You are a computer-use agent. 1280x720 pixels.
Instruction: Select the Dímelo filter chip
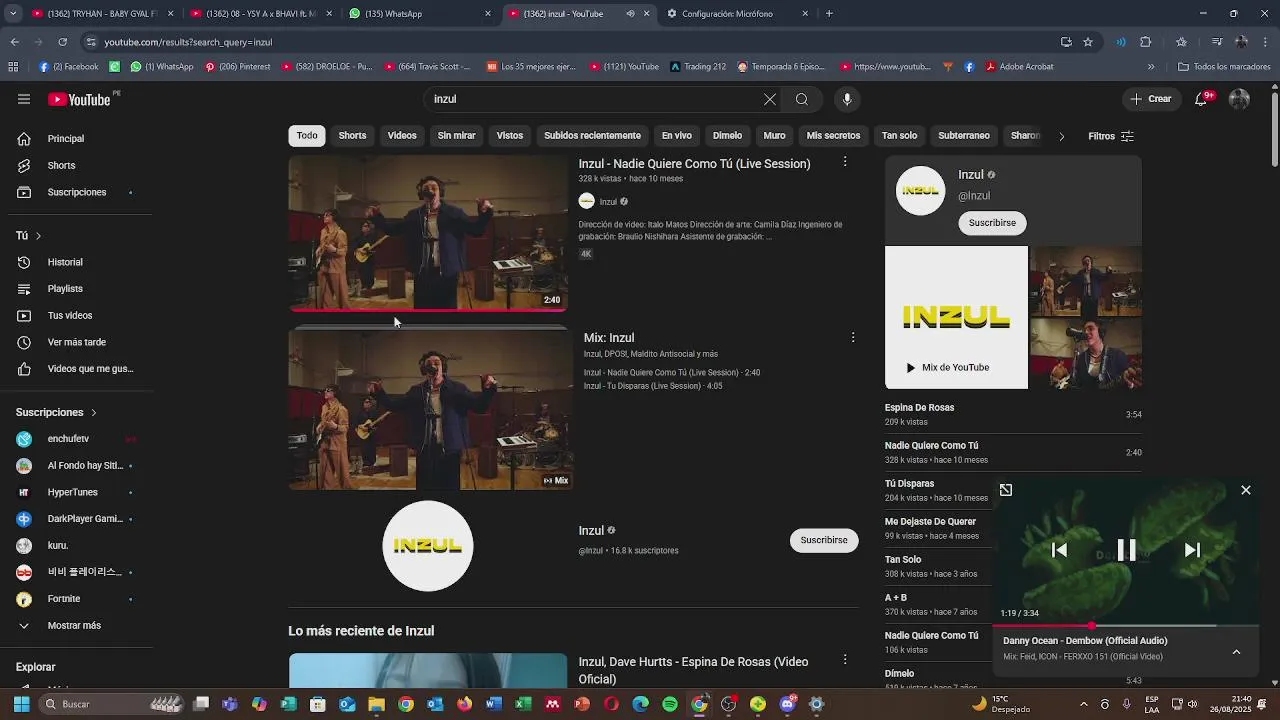[727, 135]
